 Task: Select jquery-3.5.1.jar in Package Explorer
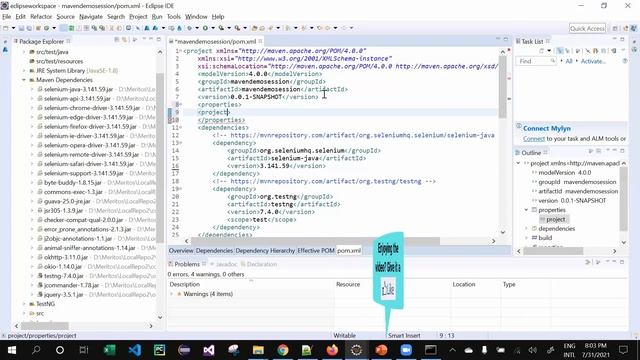63,295
